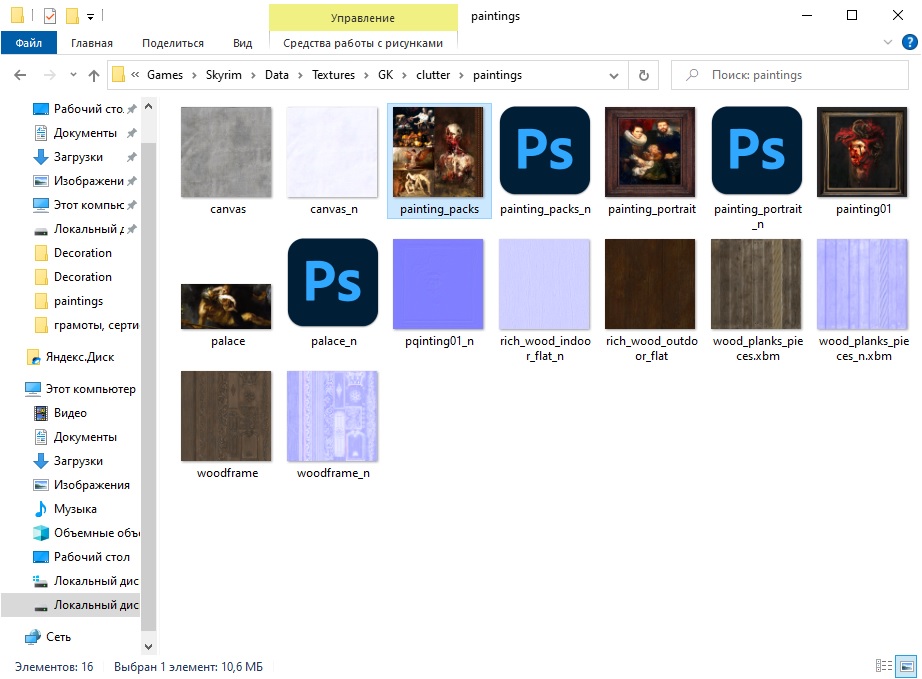The height and width of the screenshot is (679, 922).
Task: Select the pqinting01_n normal map
Action: [x=439, y=293]
